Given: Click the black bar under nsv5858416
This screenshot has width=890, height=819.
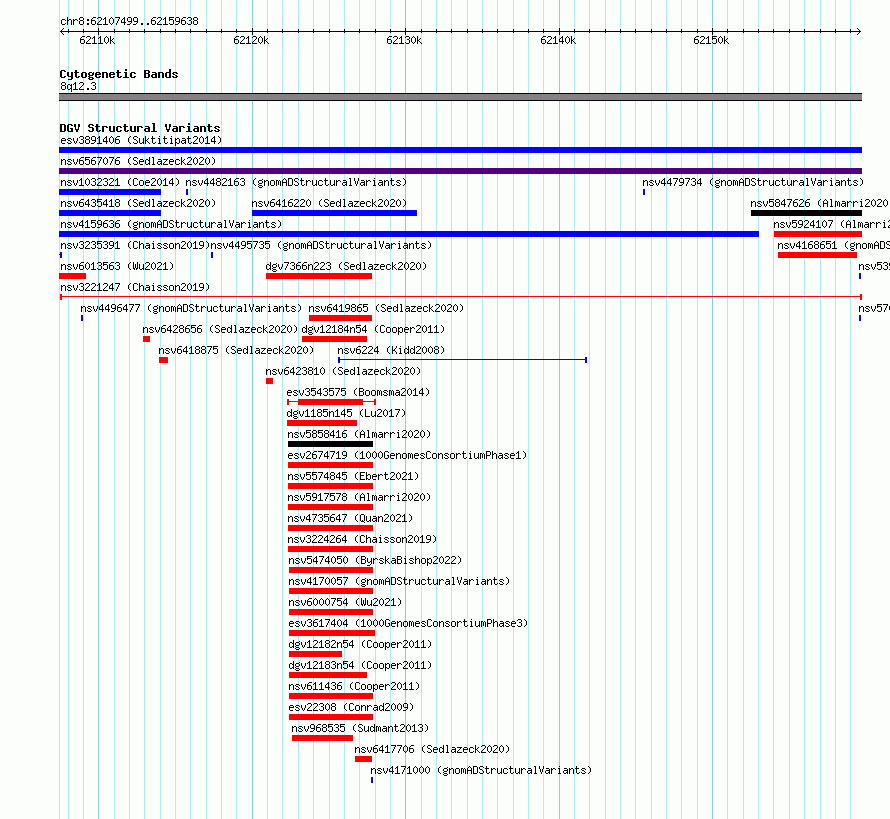Looking at the screenshot, I should [x=330, y=444].
